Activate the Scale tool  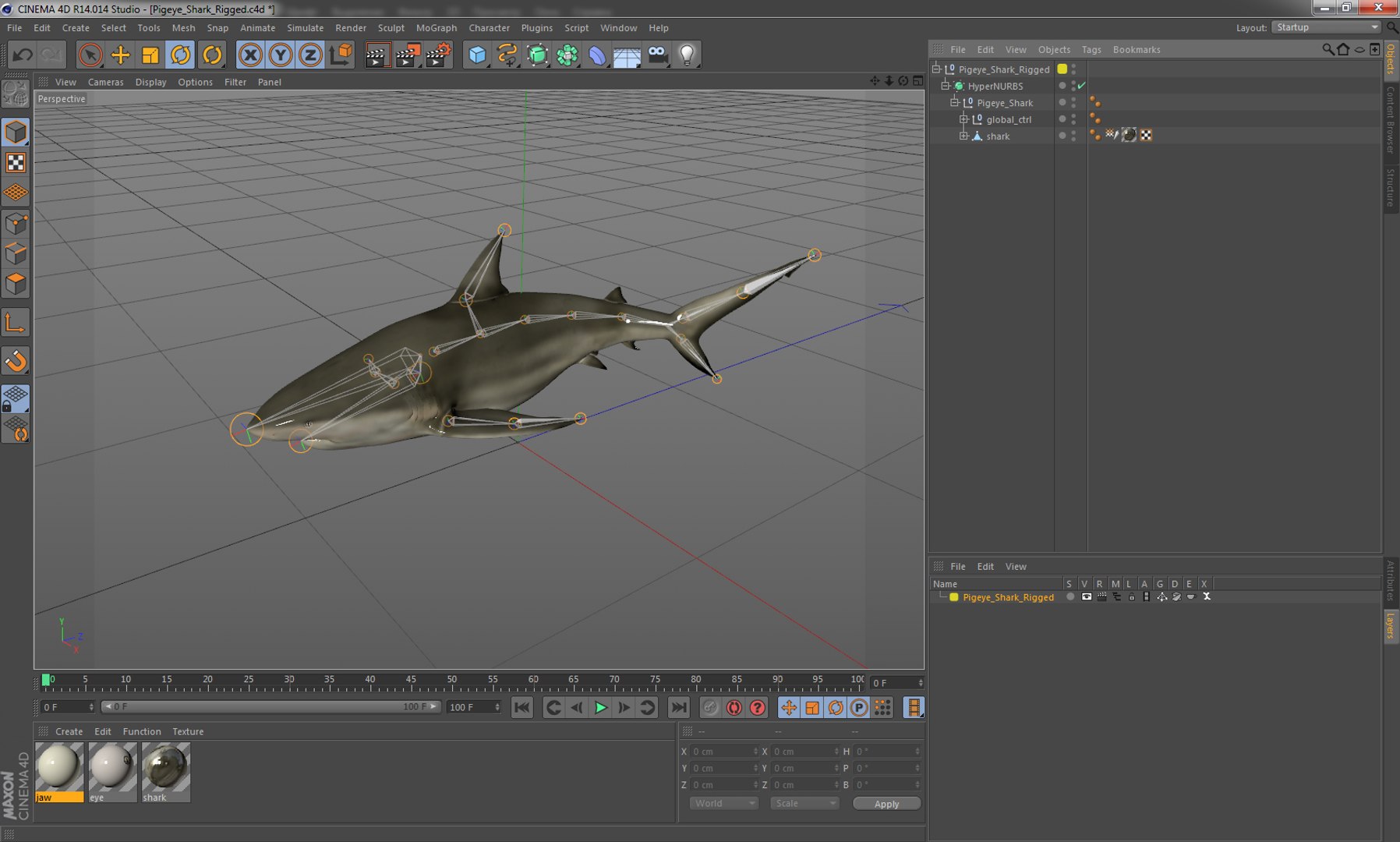tap(150, 55)
